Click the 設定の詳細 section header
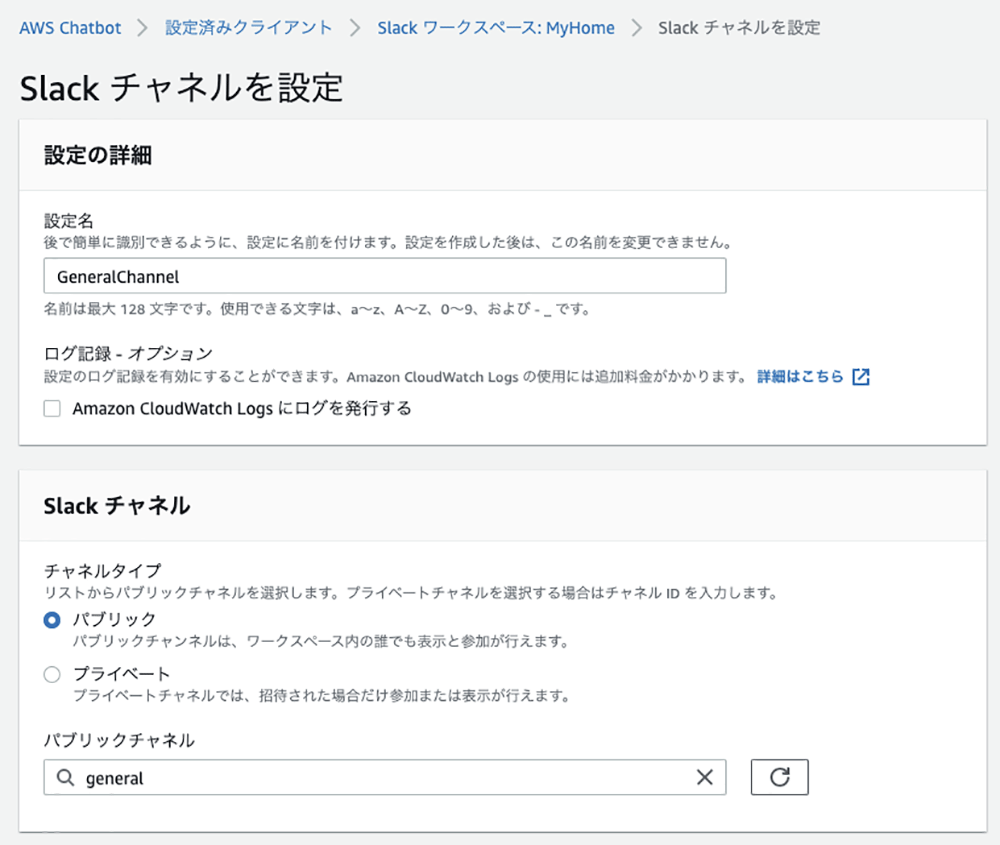This screenshot has width=1000, height=845. (98, 155)
